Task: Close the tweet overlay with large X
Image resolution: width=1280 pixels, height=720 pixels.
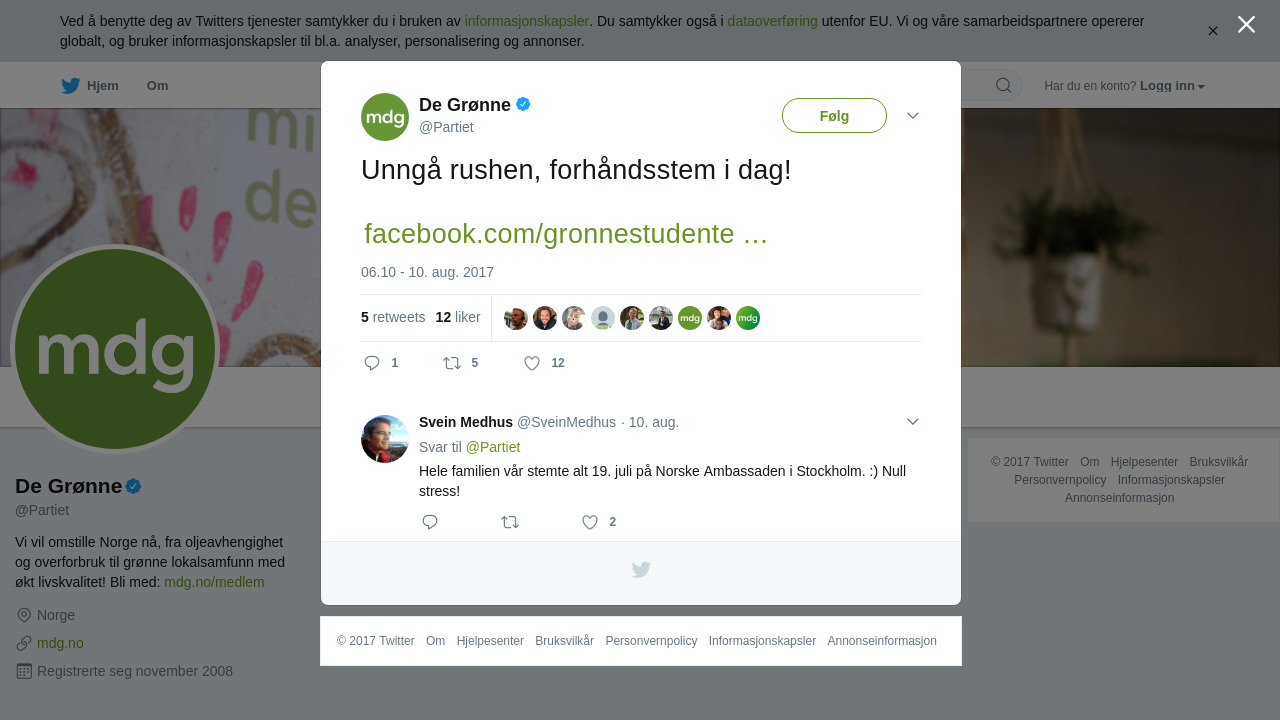Action: [1246, 24]
